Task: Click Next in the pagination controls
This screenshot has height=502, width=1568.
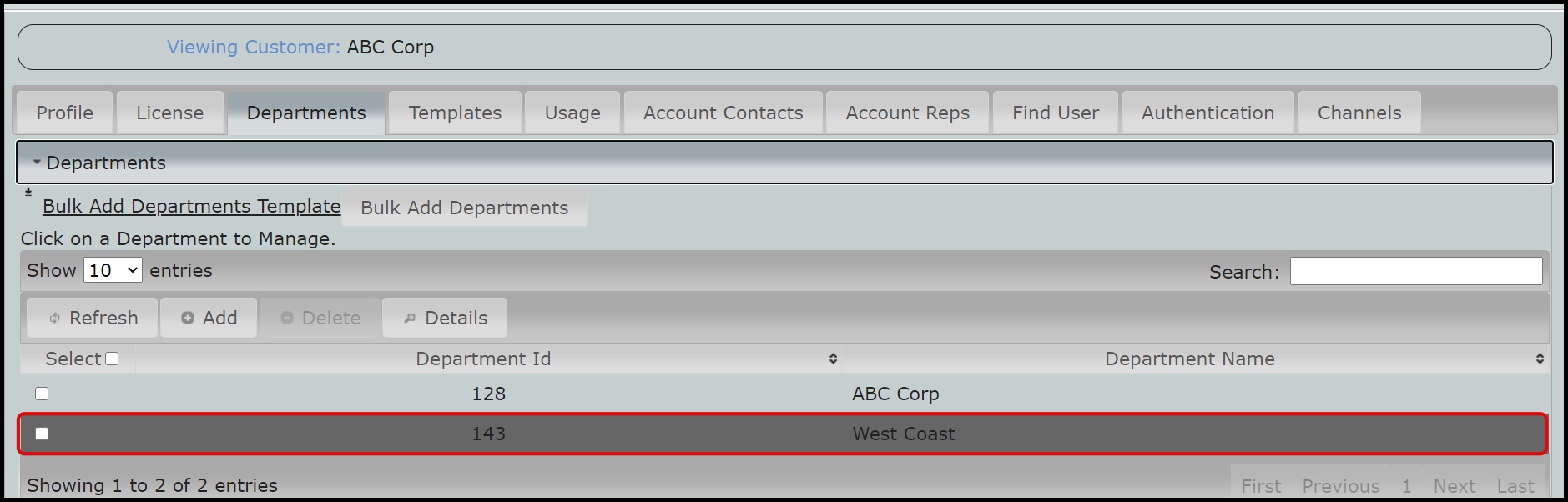Action: click(x=1455, y=485)
